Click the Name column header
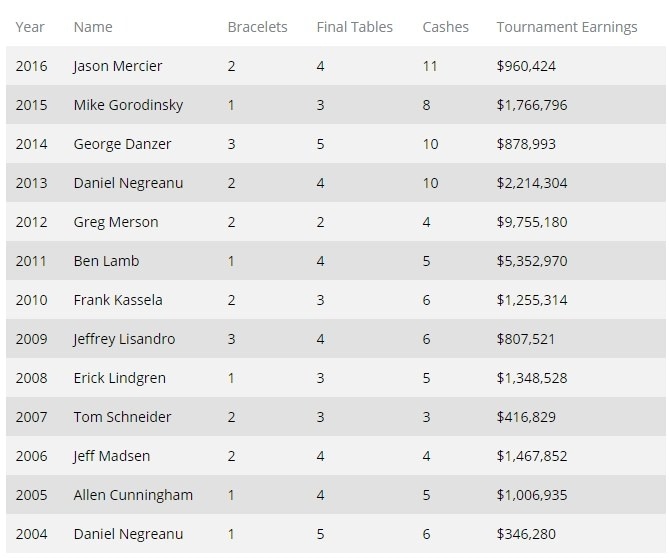669x558 pixels. coord(93,27)
